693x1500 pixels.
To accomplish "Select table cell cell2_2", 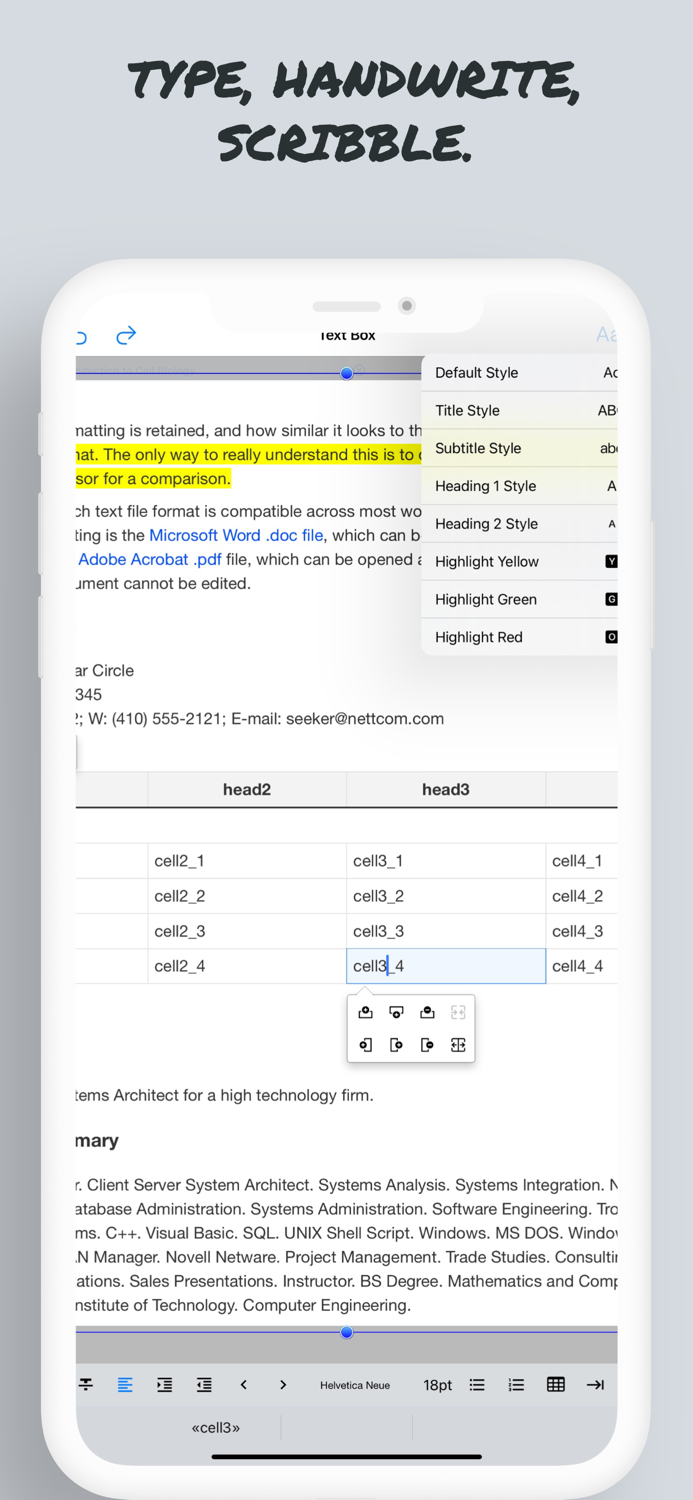I will (247, 896).
